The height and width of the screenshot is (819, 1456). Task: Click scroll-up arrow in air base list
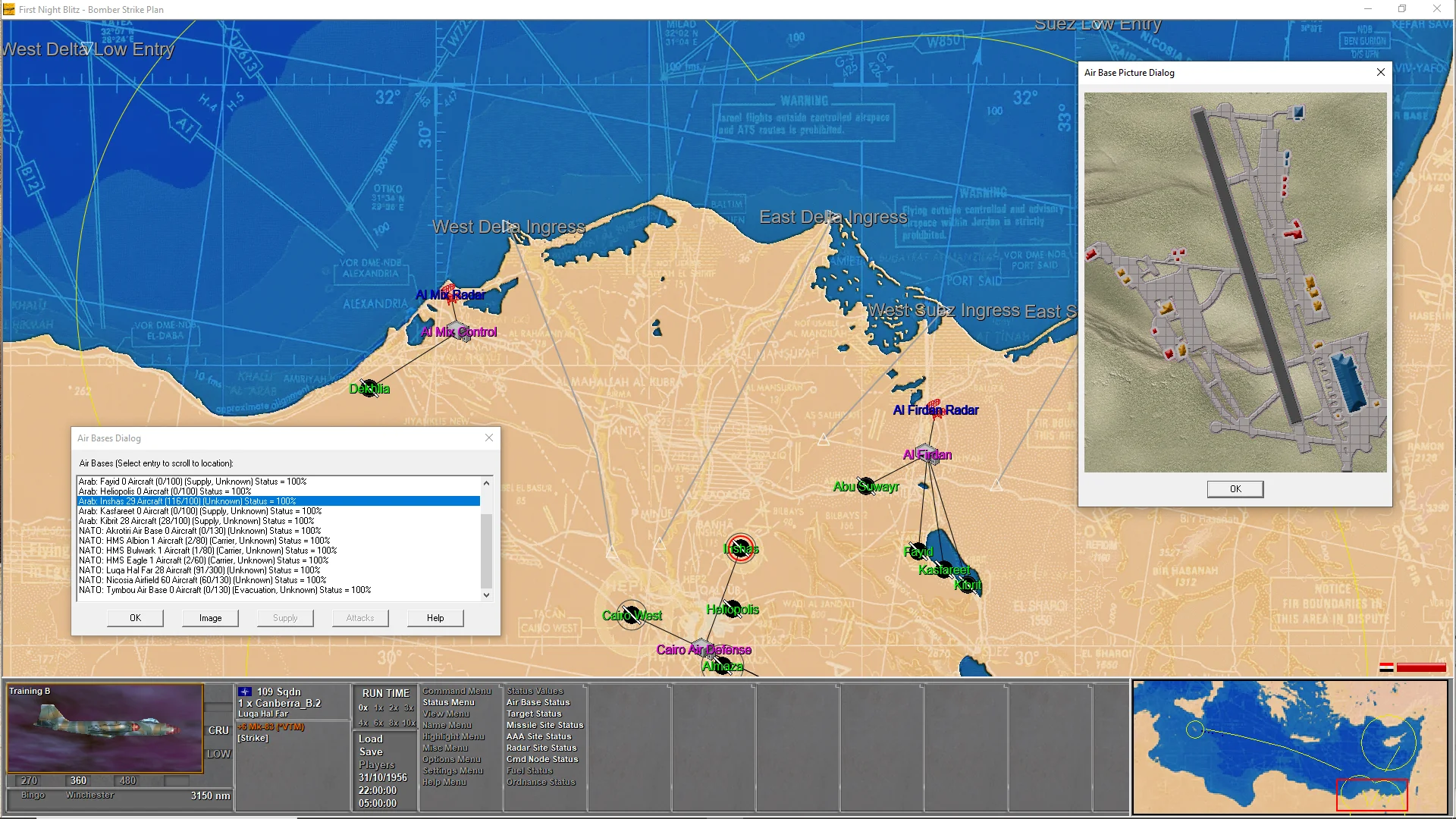(487, 483)
